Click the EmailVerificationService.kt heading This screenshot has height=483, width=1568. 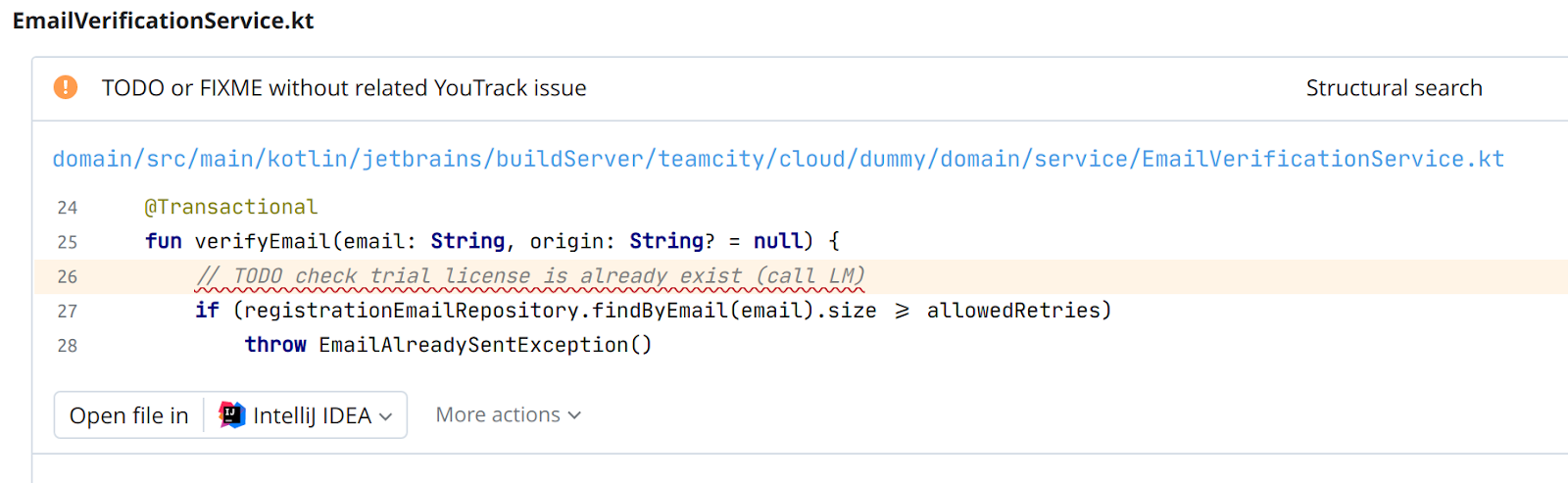(163, 21)
